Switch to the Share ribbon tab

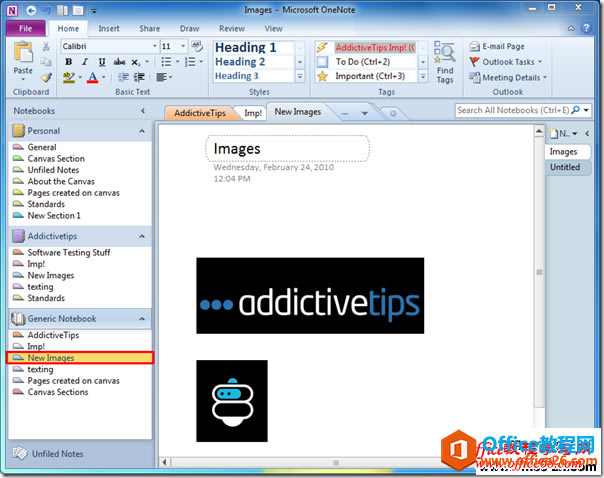149,29
